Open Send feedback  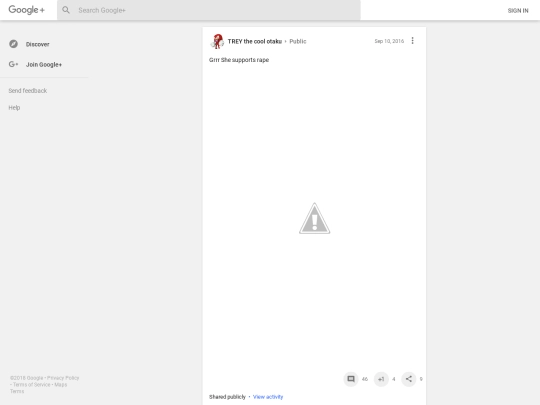(x=28, y=91)
